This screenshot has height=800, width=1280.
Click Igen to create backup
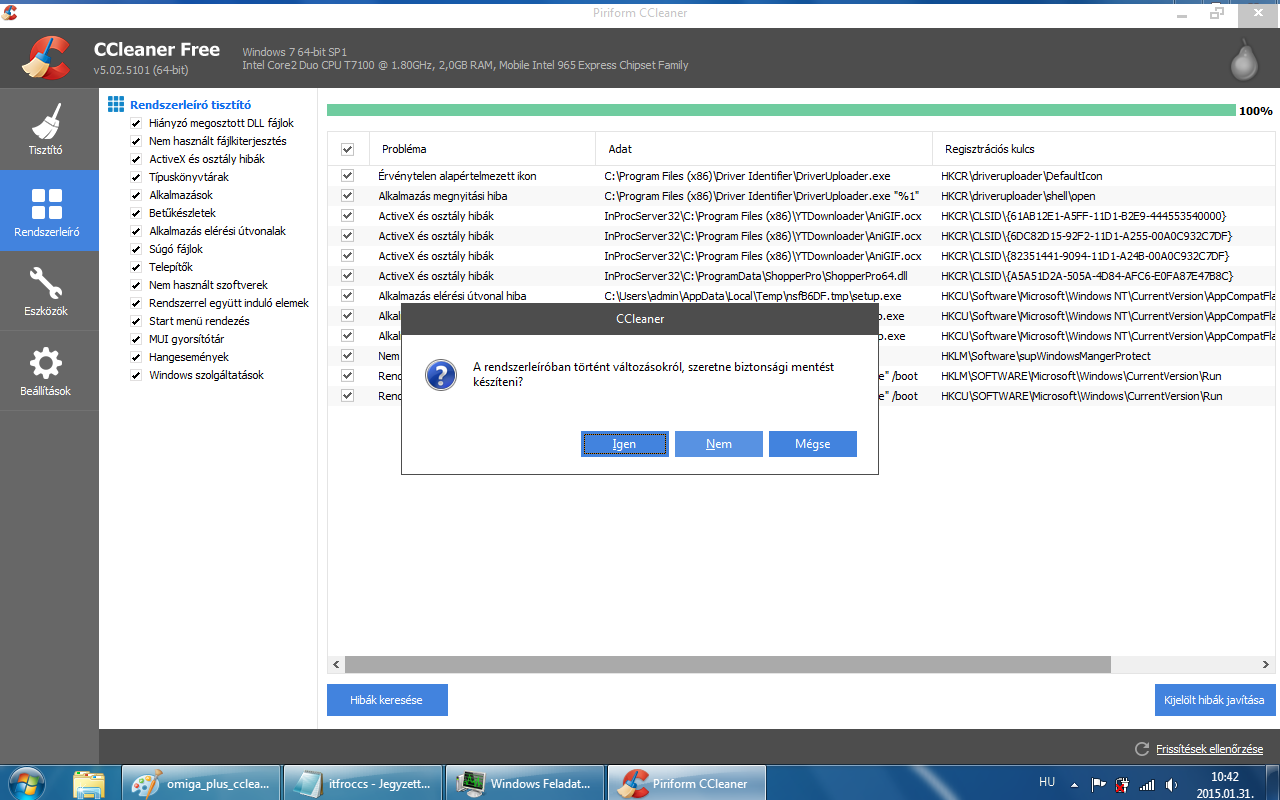(624, 444)
